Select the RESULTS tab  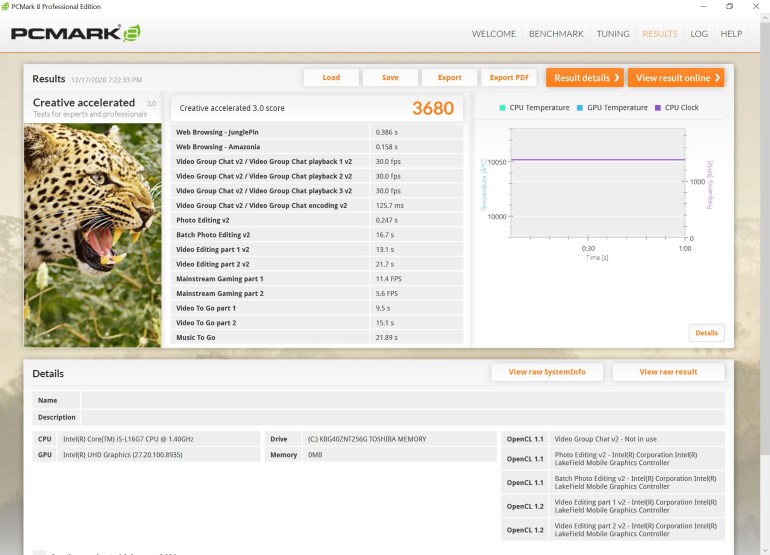(660, 34)
